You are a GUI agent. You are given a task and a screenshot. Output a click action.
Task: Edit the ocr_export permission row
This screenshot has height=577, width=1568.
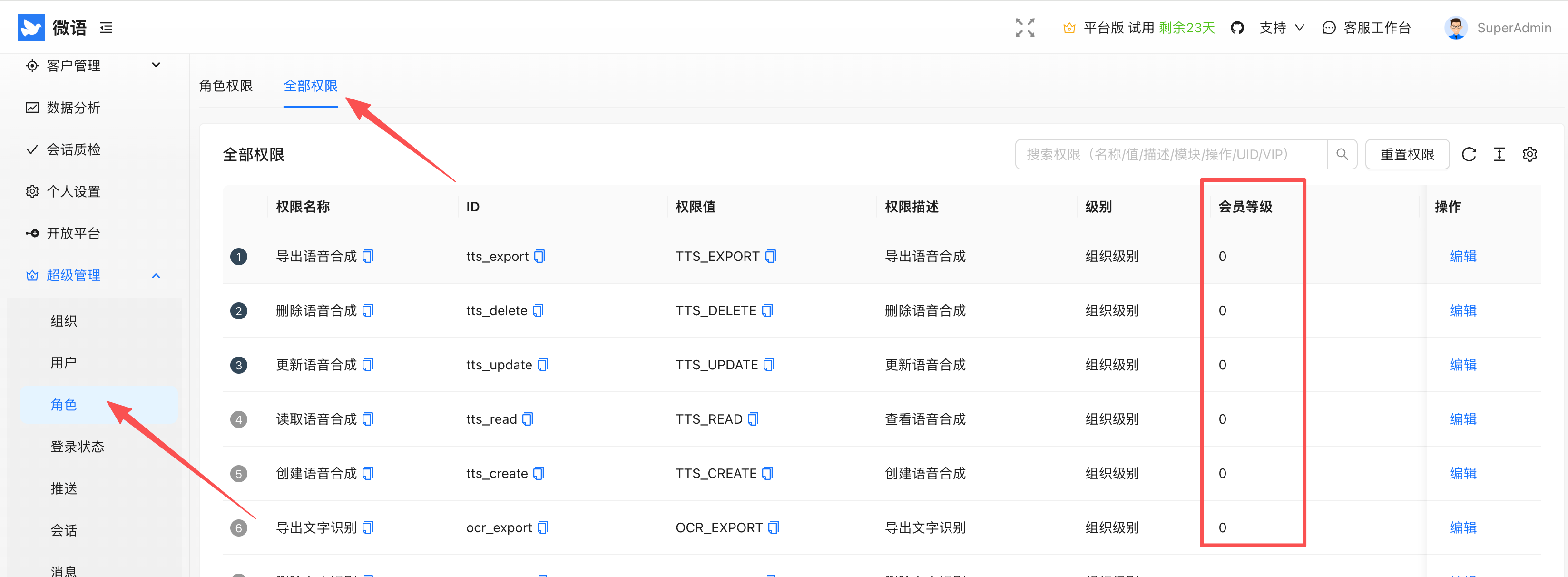click(1463, 527)
